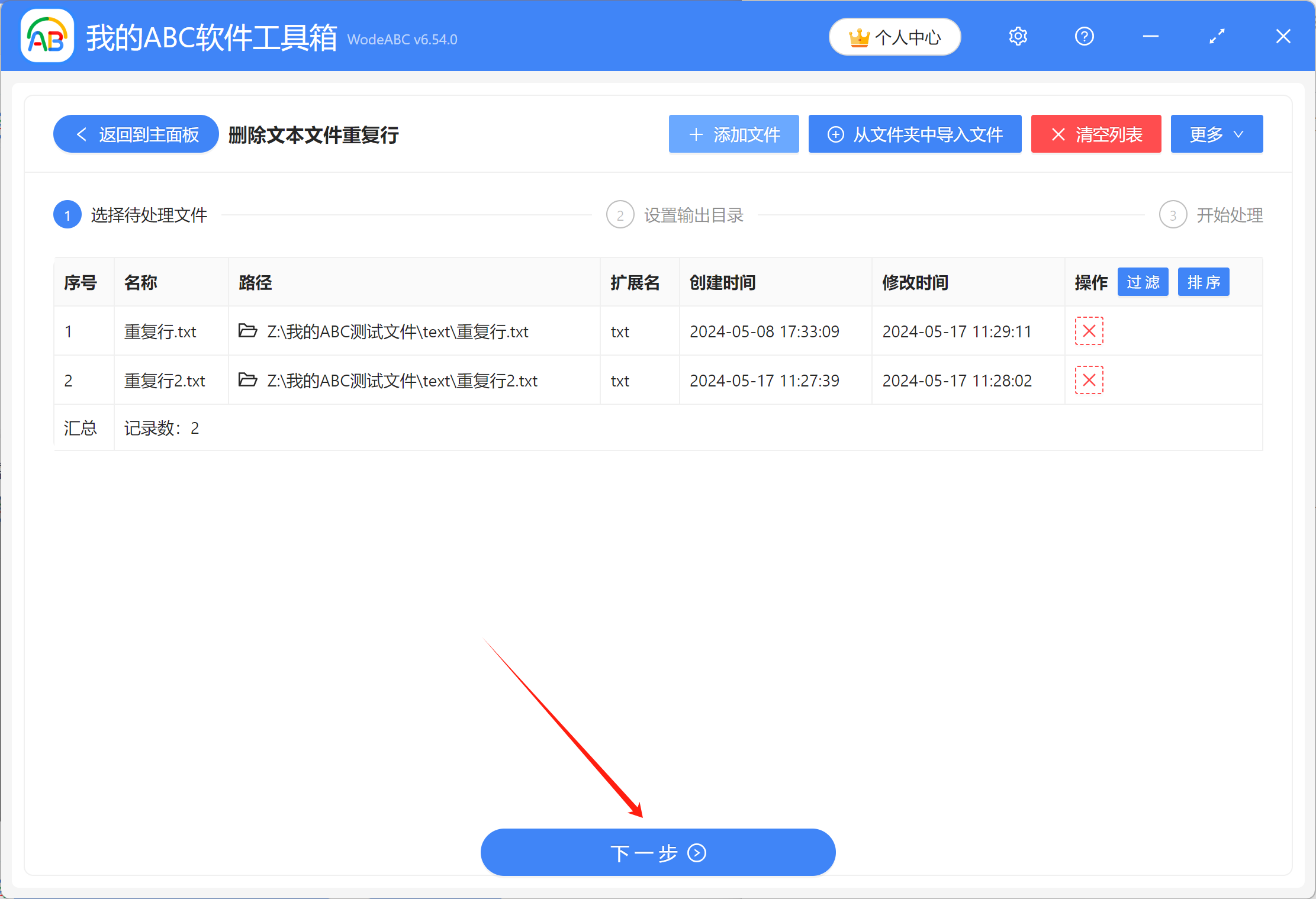Open the 排序 sort option

click(1203, 282)
